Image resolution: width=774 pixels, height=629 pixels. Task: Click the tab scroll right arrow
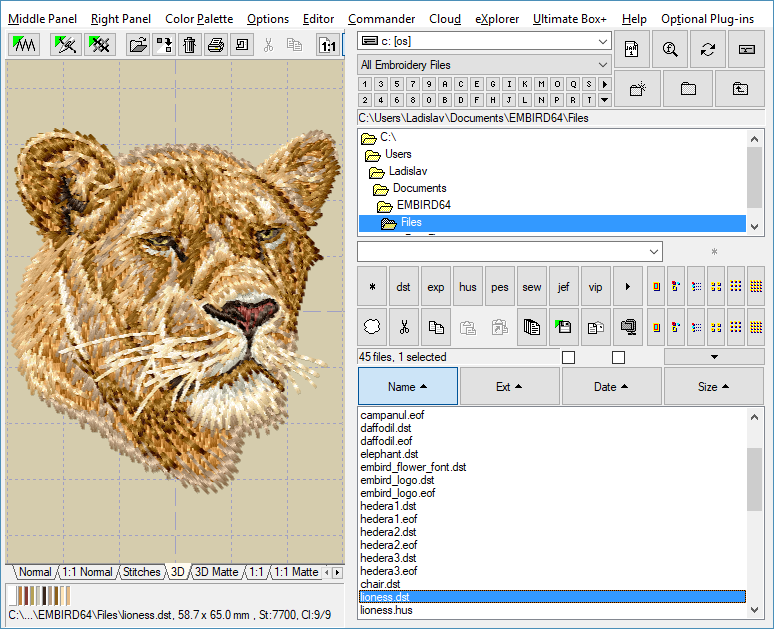point(338,573)
